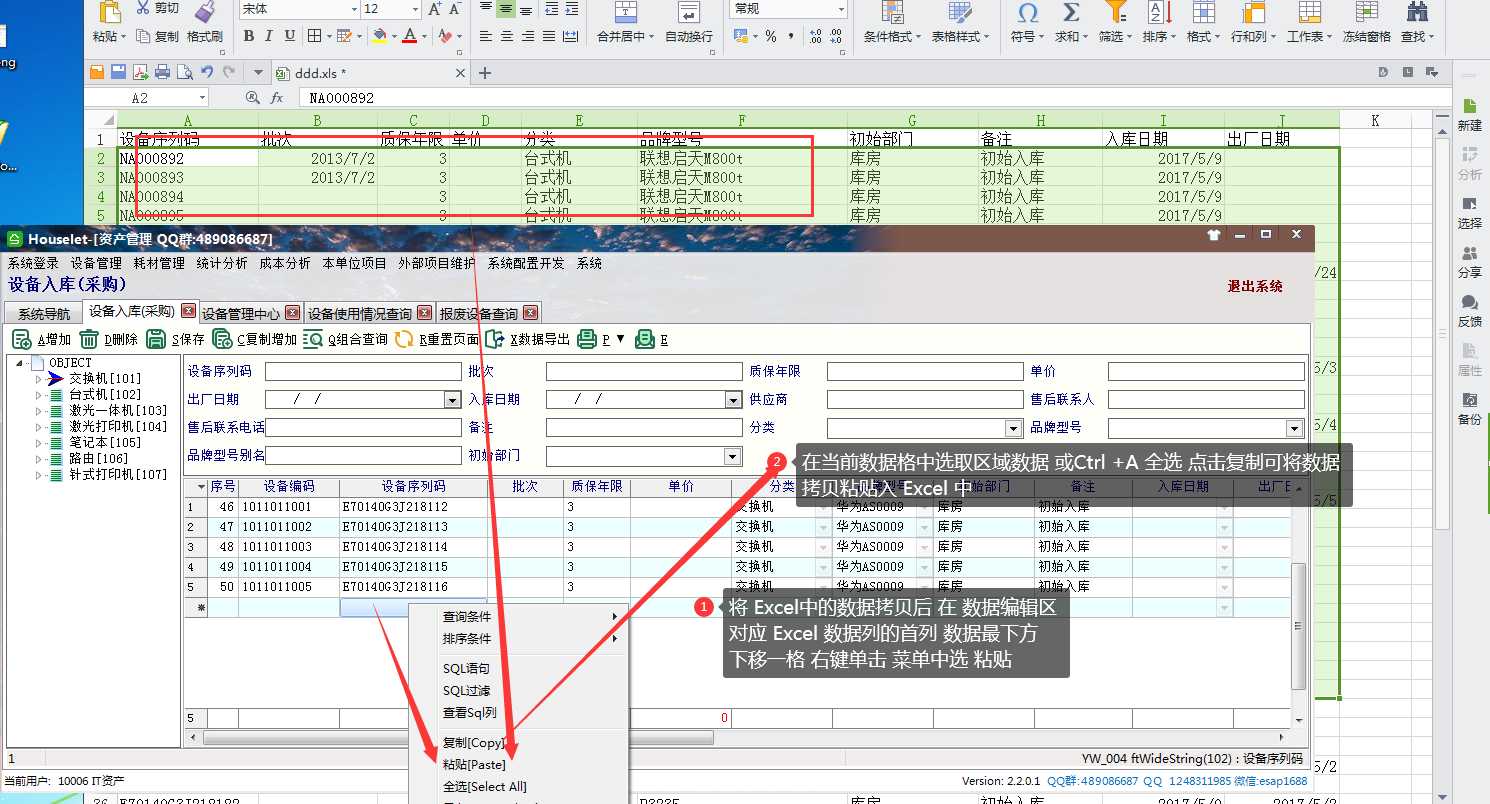Click 数据导出 (Data export) icon
The height and width of the screenshot is (804, 1490).
tap(495, 339)
